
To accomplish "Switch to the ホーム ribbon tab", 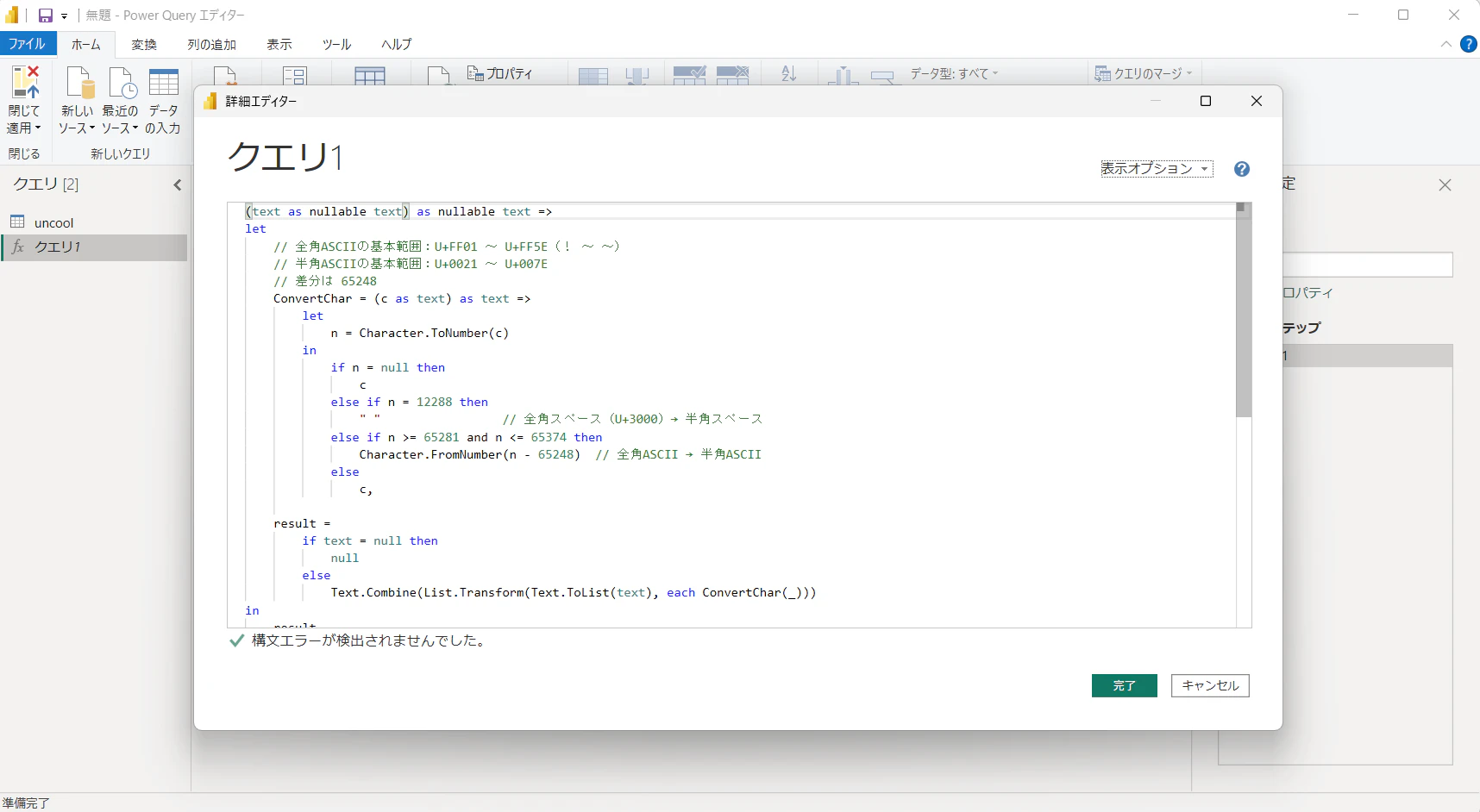I will coord(86,45).
